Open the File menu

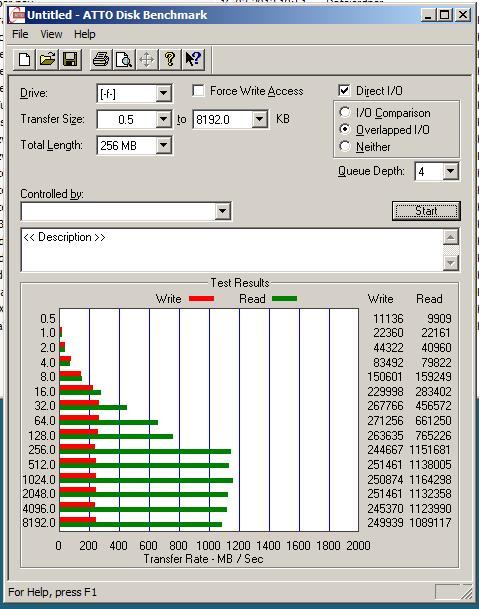tap(20, 34)
